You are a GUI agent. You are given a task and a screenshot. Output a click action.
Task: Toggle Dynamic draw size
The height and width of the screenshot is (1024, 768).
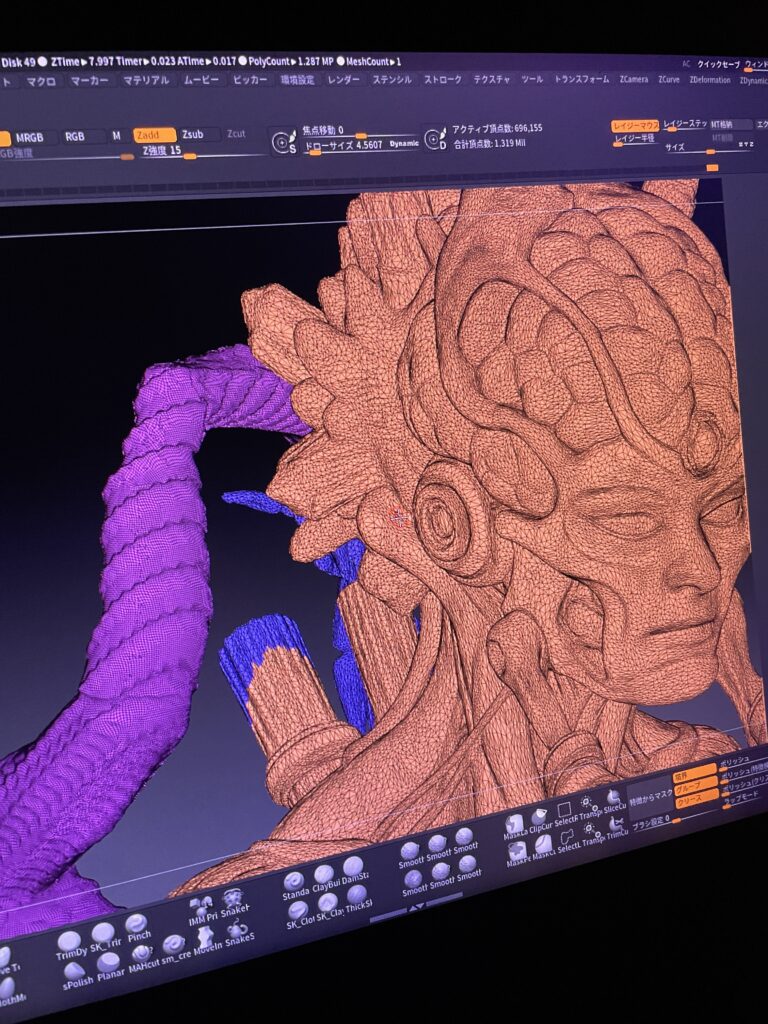pos(404,143)
